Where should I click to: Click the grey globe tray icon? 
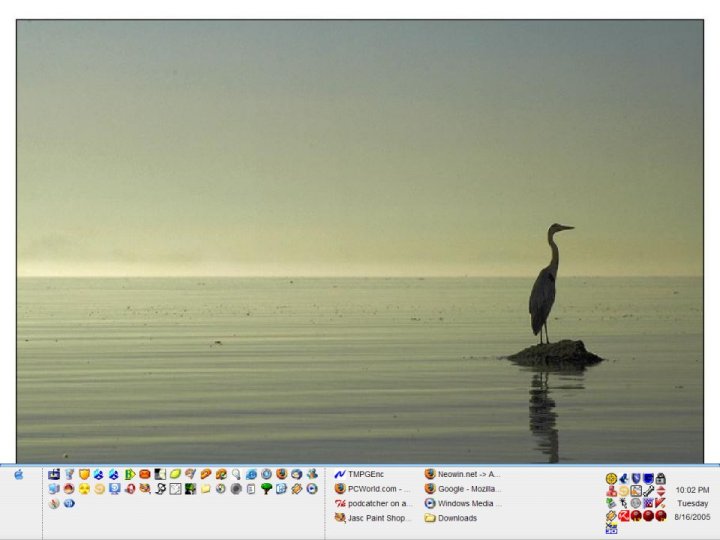pos(636,503)
